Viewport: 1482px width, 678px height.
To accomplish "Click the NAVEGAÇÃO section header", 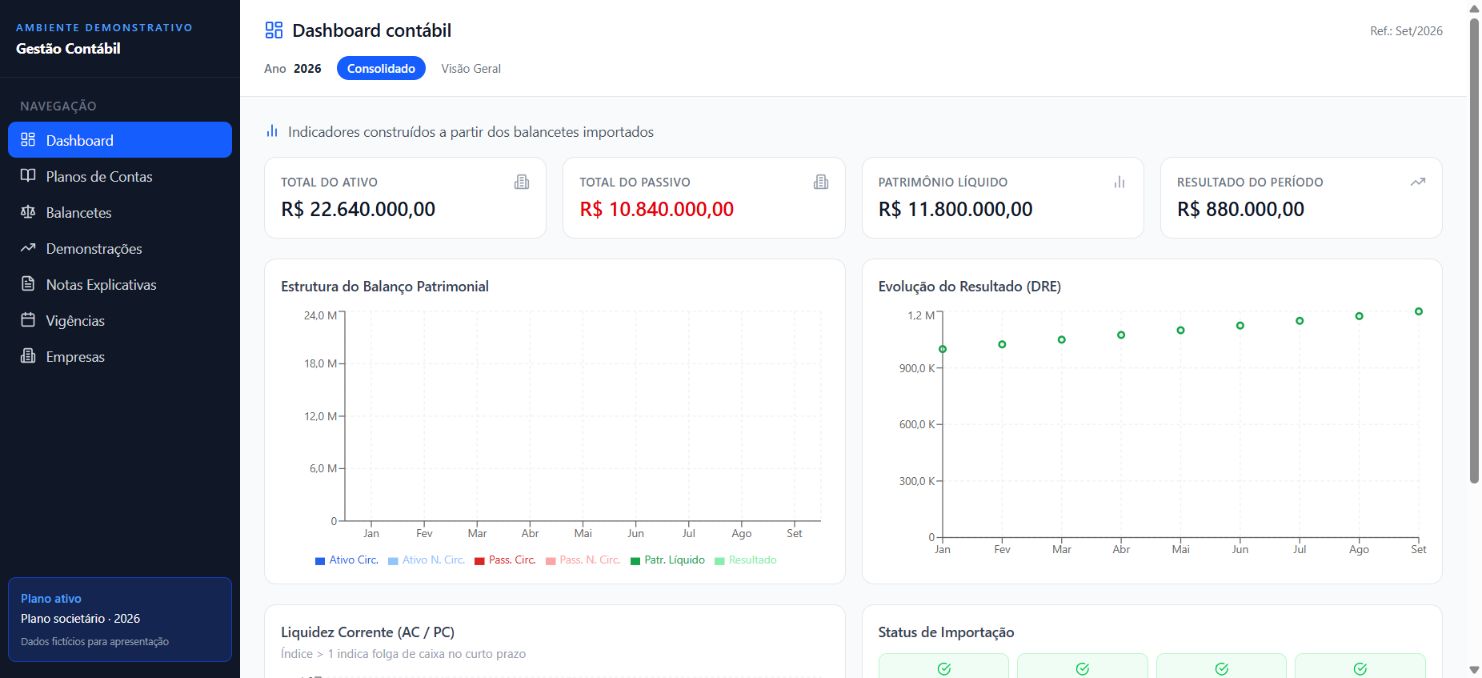I will [x=58, y=106].
